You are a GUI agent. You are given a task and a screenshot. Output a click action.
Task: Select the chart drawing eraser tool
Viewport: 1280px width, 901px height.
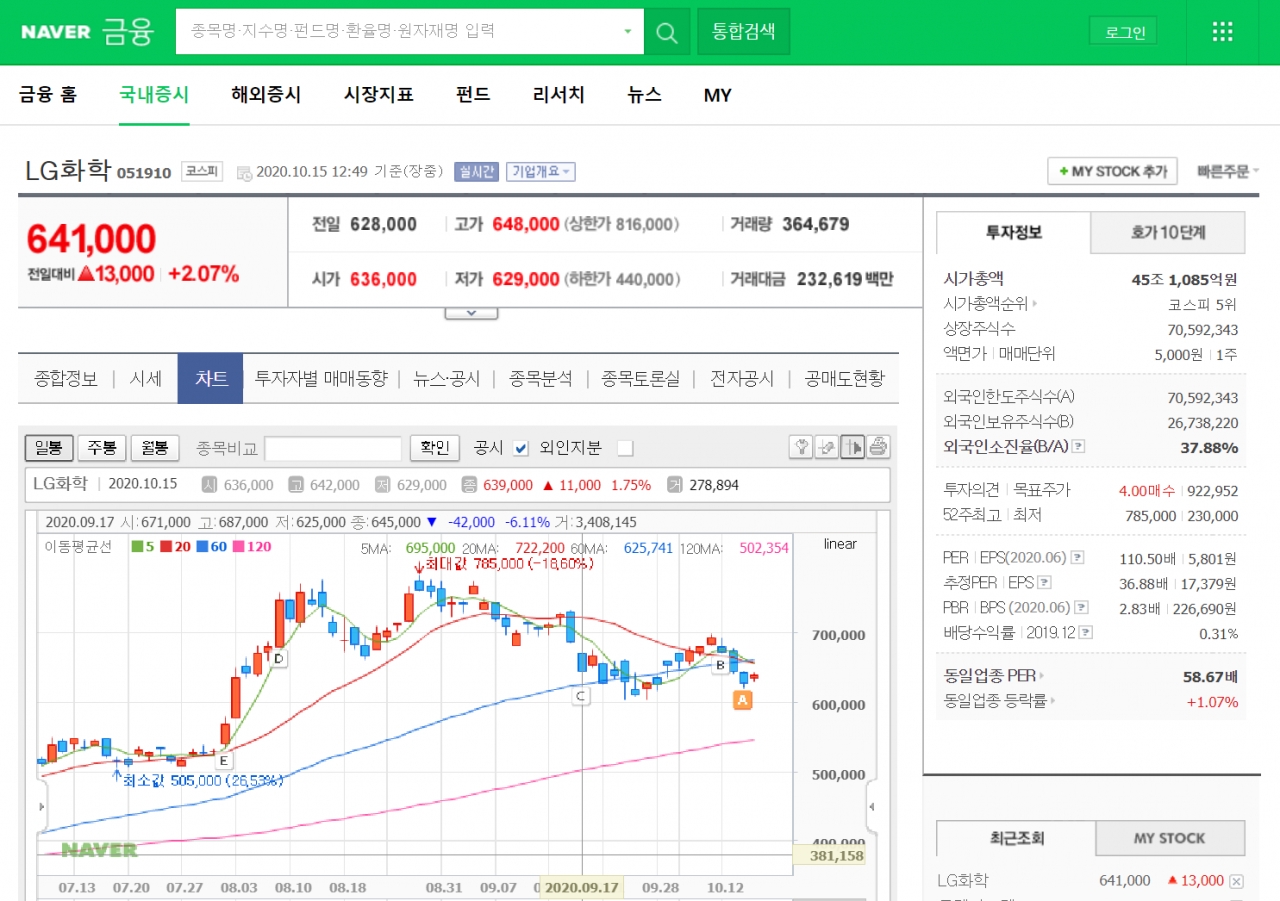[826, 447]
